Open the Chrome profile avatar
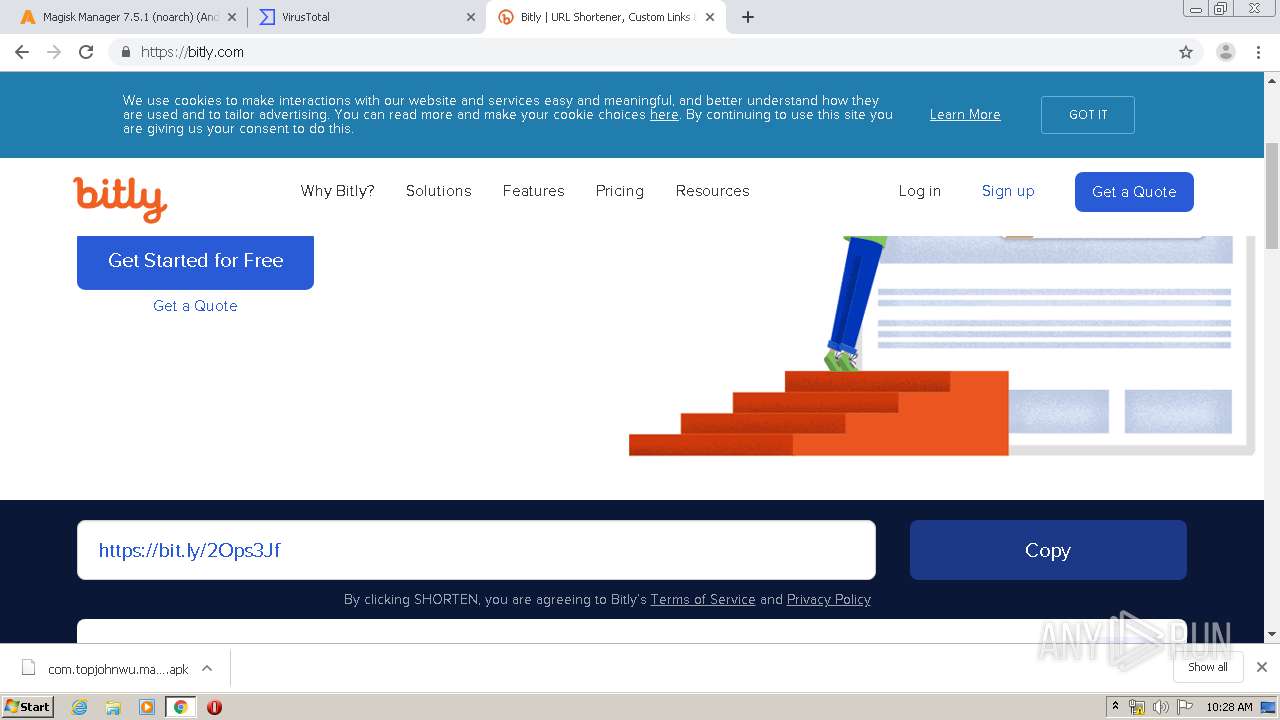The image size is (1280, 720). pos(1226,52)
